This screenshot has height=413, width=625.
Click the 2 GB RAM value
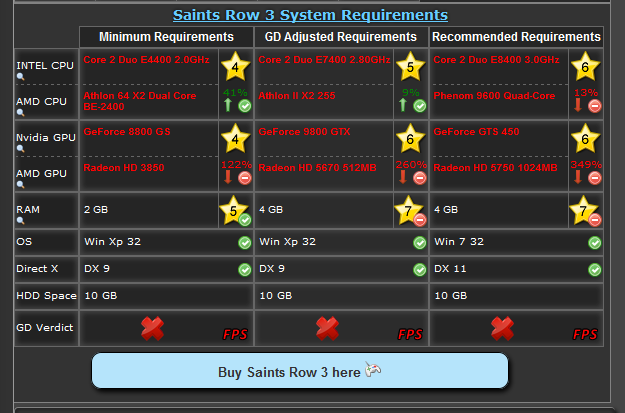pos(96,210)
